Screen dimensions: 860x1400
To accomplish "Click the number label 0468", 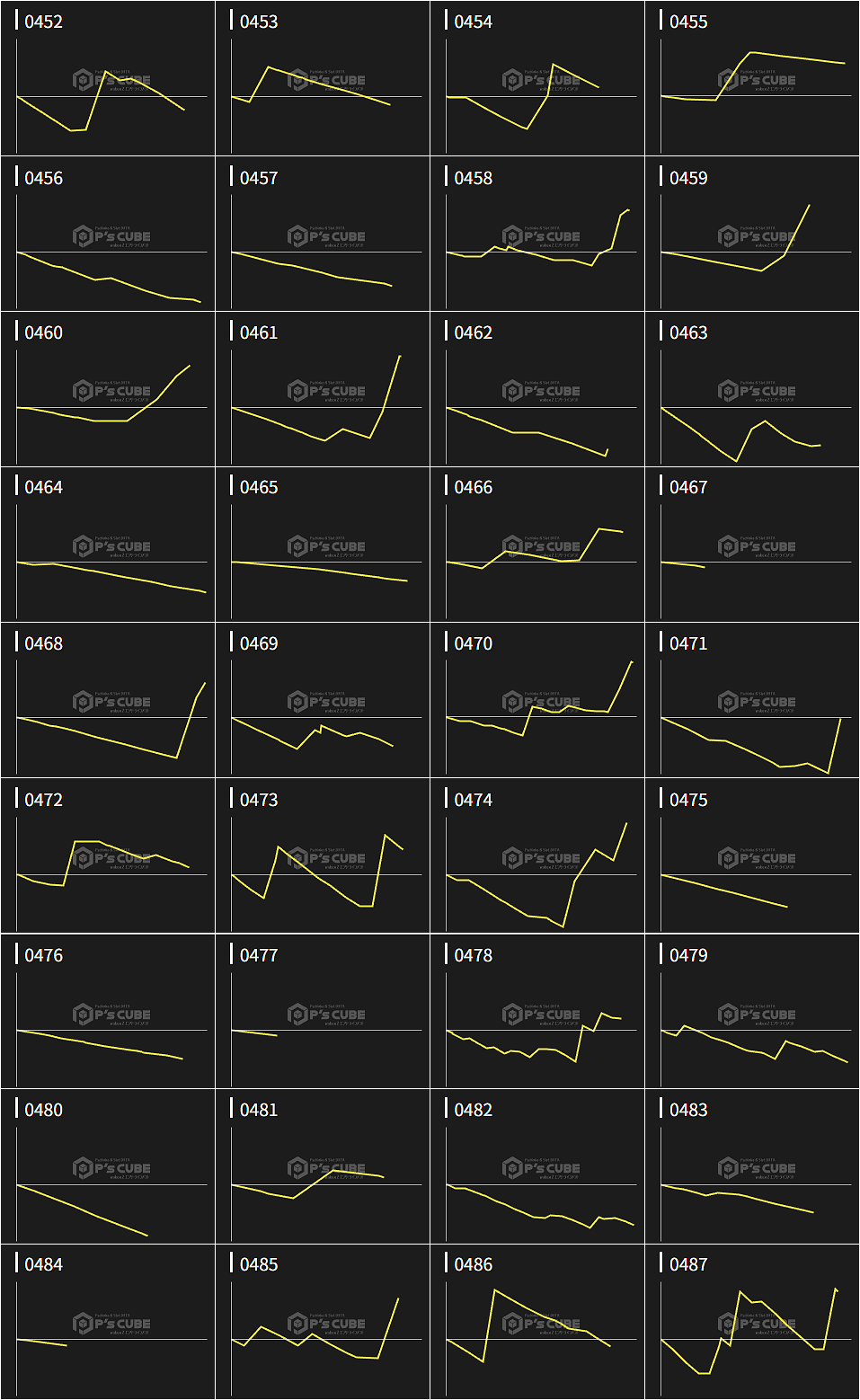I will pos(43,643).
